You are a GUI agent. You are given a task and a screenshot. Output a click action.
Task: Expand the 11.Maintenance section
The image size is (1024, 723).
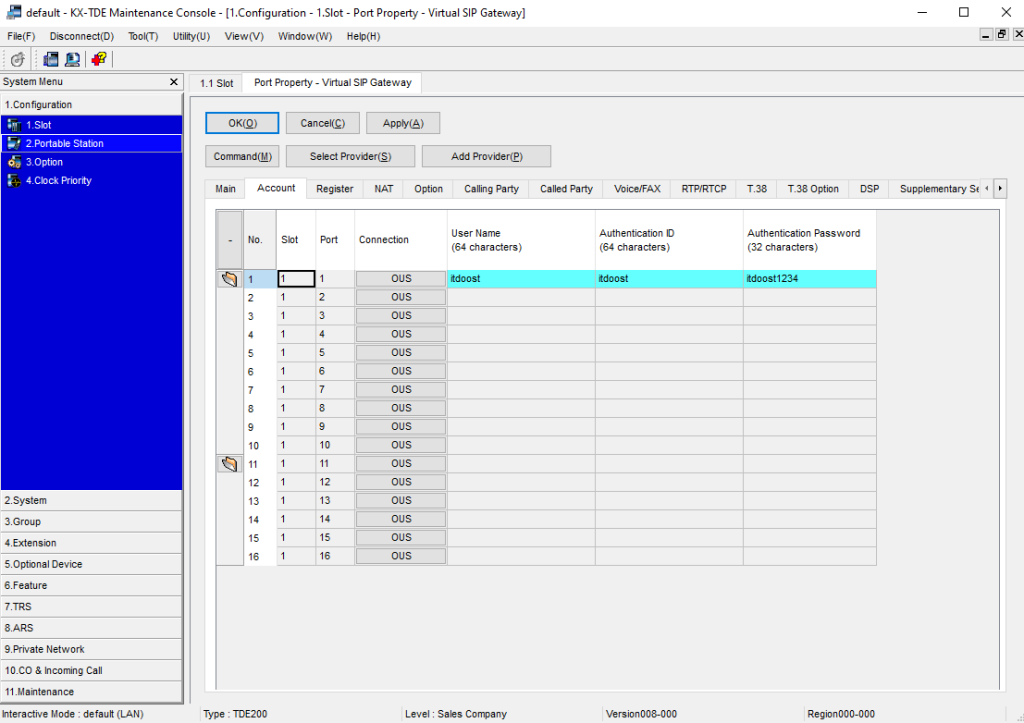[x=91, y=692]
